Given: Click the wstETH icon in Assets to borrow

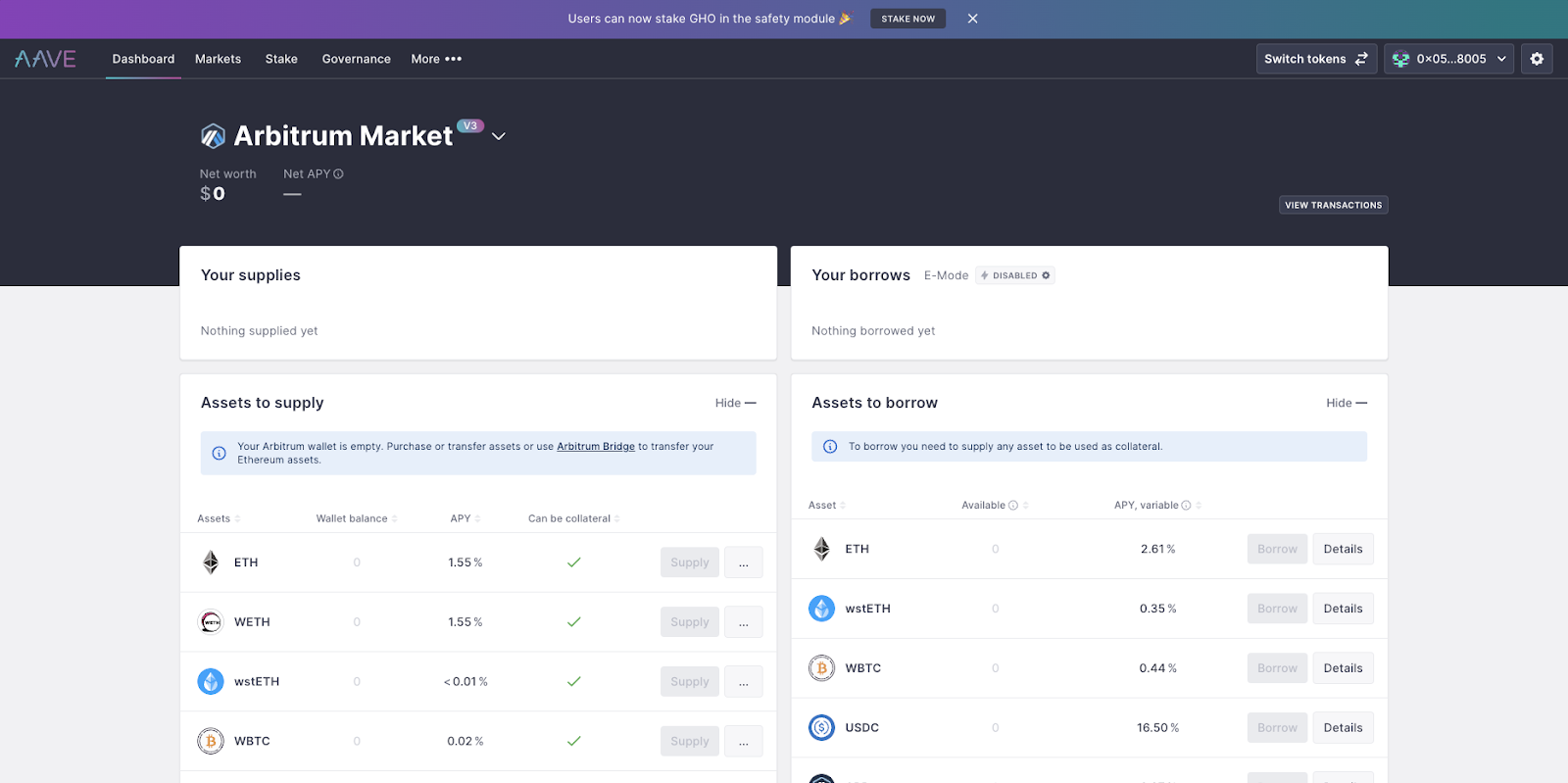Looking at the screenshot, I should pyautogui.click(x=821, y=609).
